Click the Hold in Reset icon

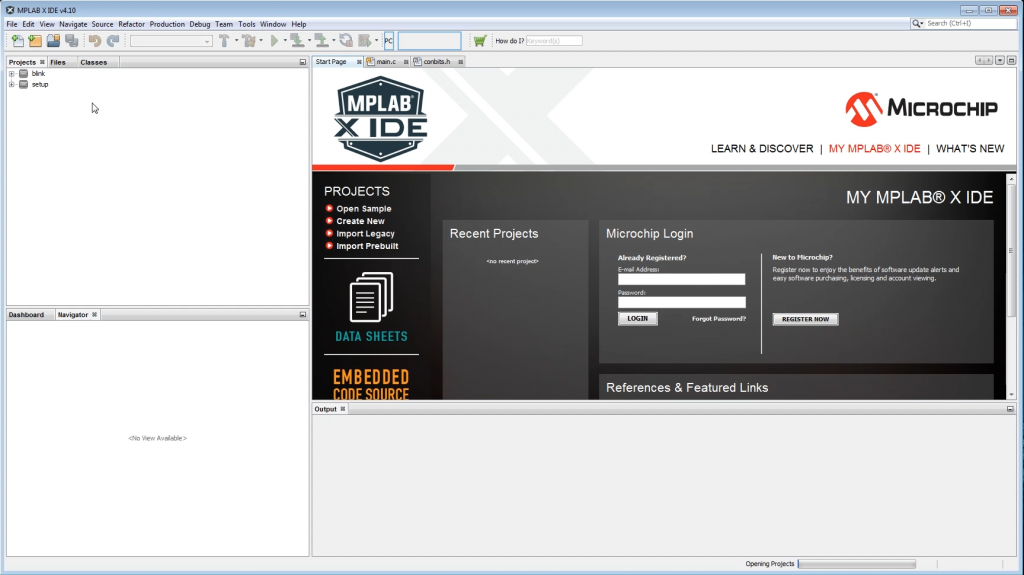346,41
